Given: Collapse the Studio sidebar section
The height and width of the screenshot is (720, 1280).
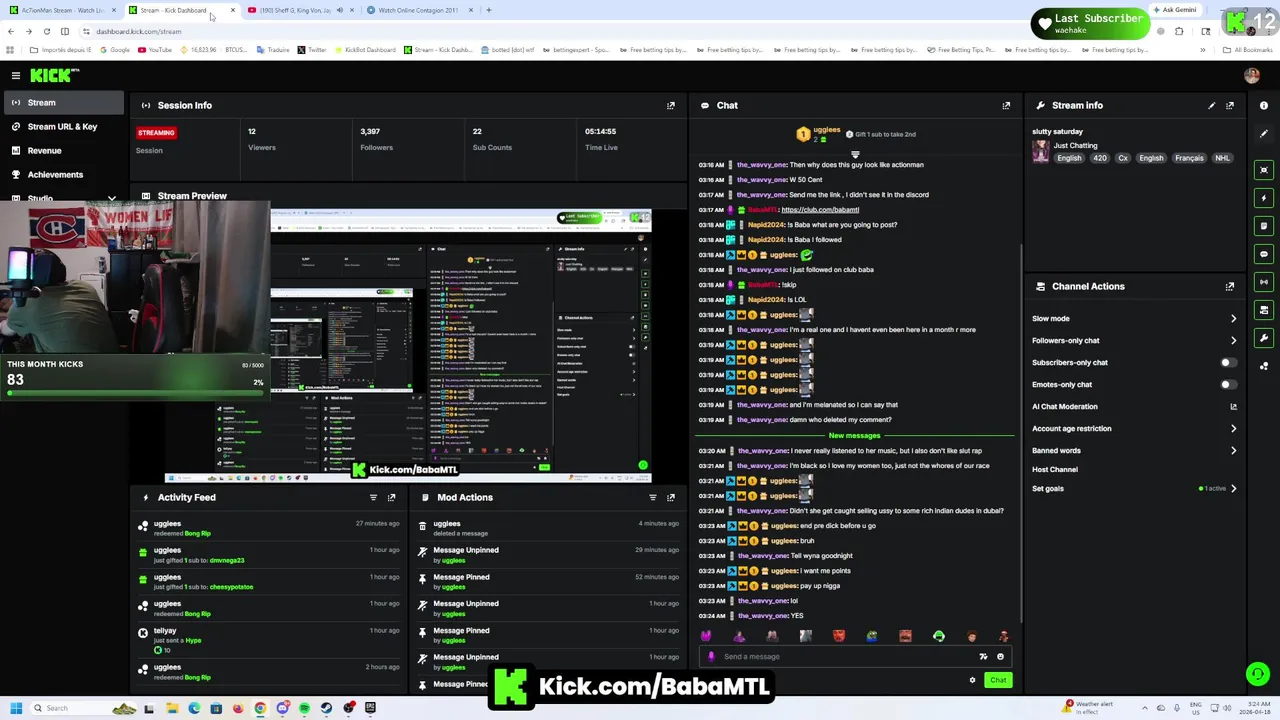Looking at the screenshot, I should 112,198.
